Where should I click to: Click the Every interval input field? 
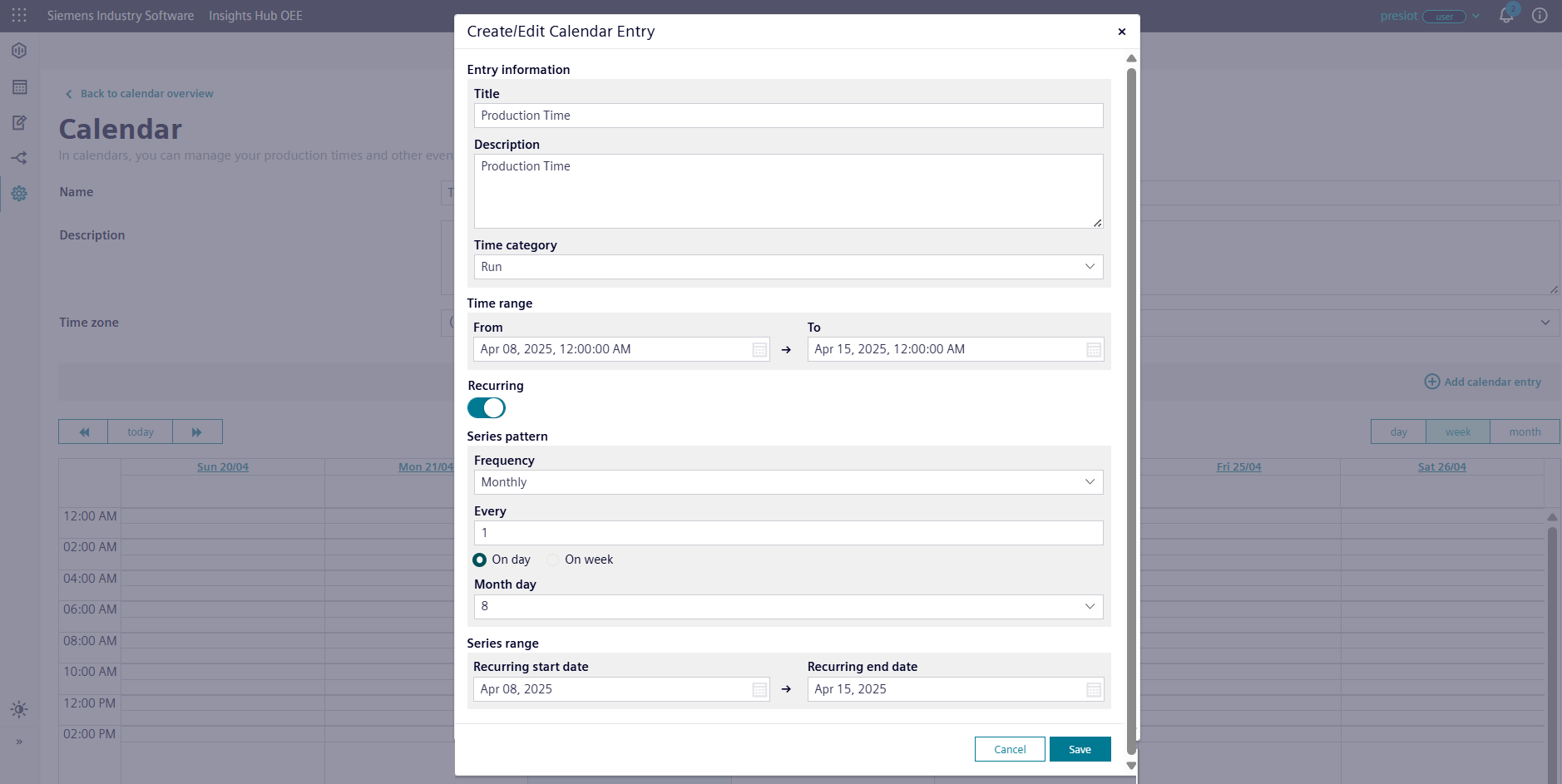pyautogui.click(x=788, y=533)
